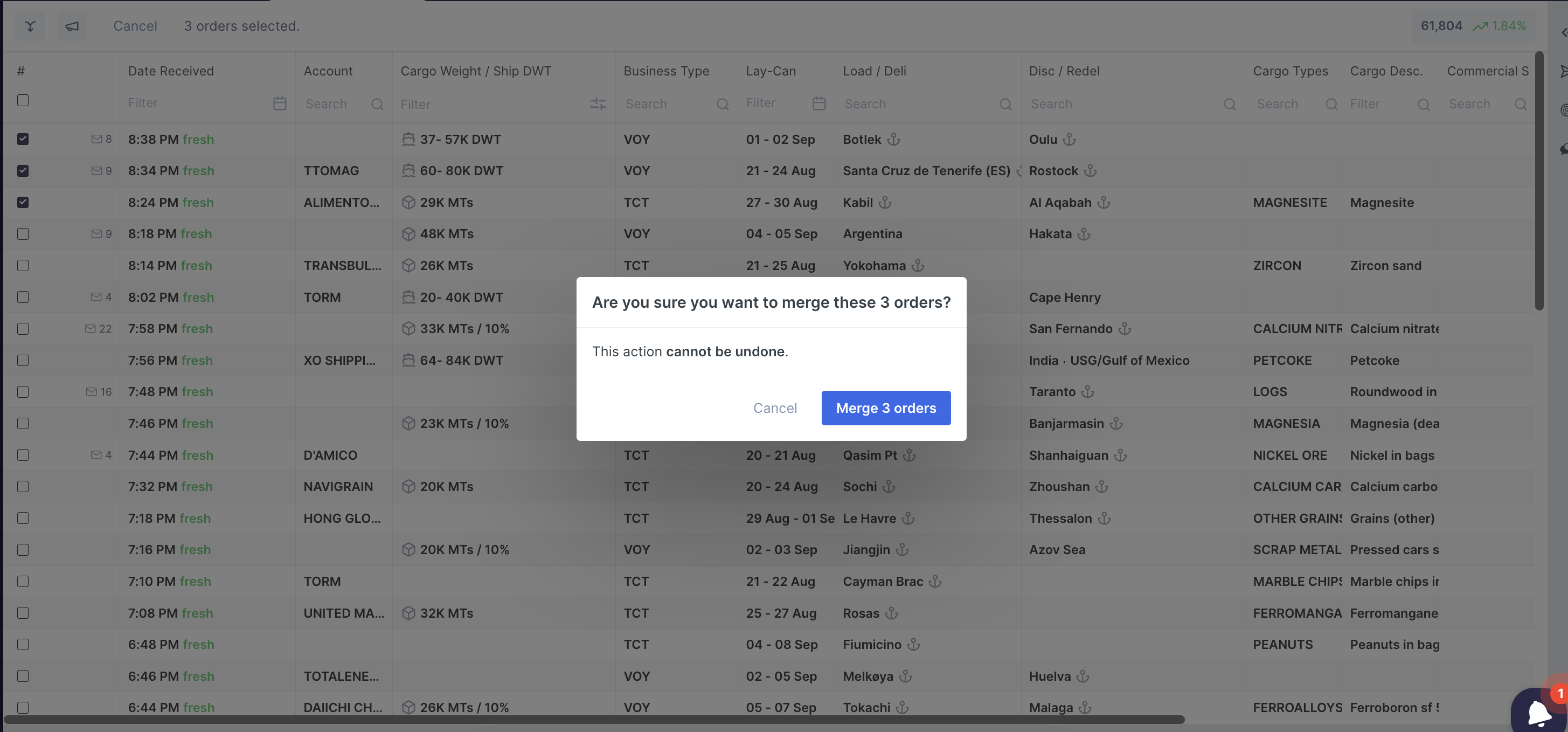Open calendar picker in Date Received filter
1568x732 pixels.
tap(280, 103)
